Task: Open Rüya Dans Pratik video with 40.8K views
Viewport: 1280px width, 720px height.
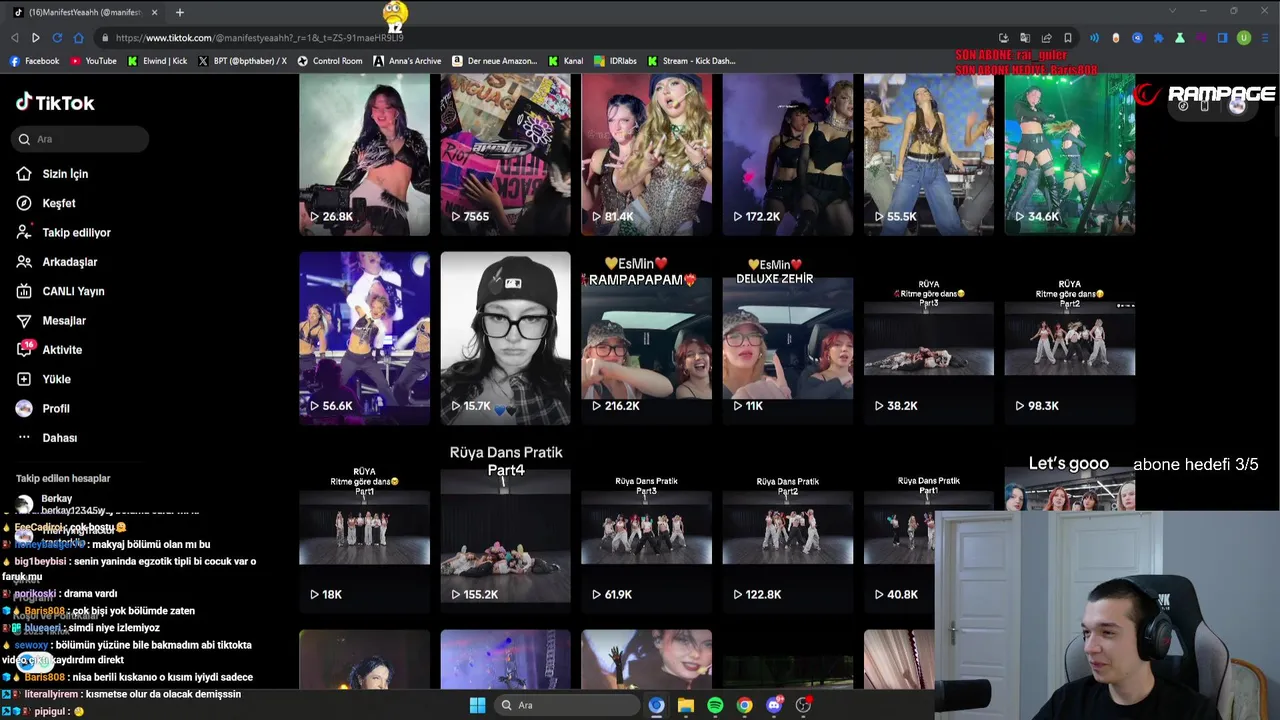Action: (899, 527)
